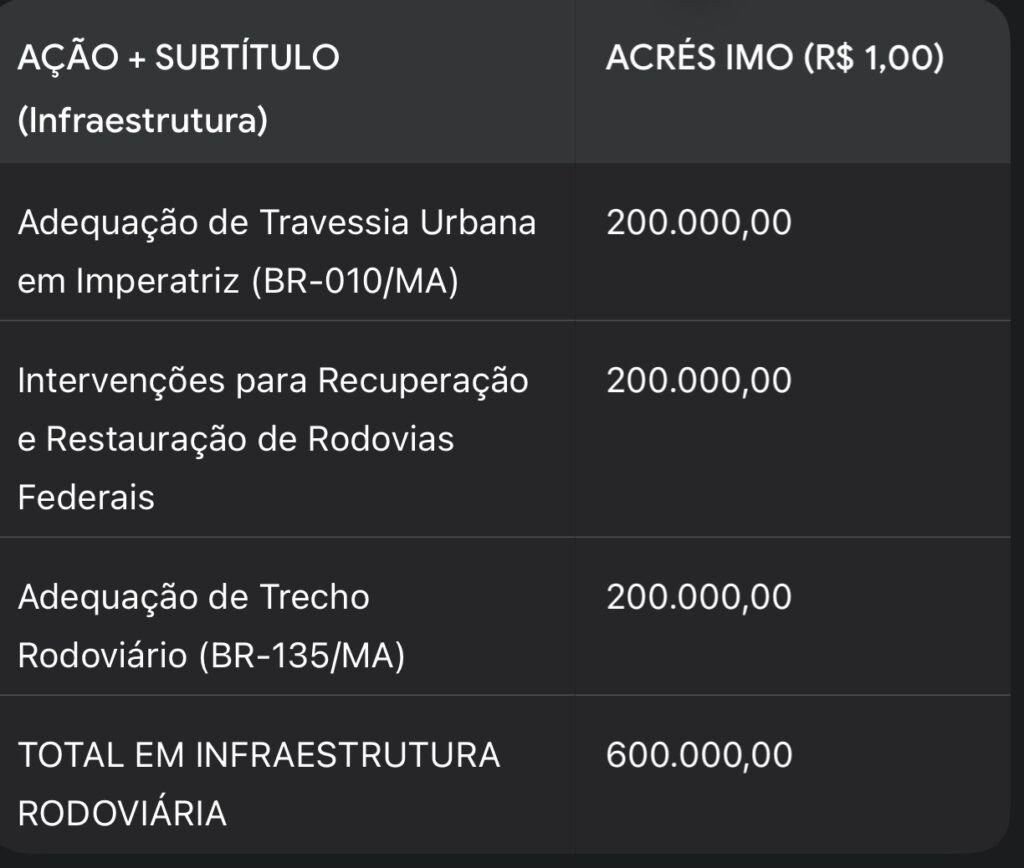
Task: Click the word "RODOVIÁRIA" in total row
Action: (122, 814)
